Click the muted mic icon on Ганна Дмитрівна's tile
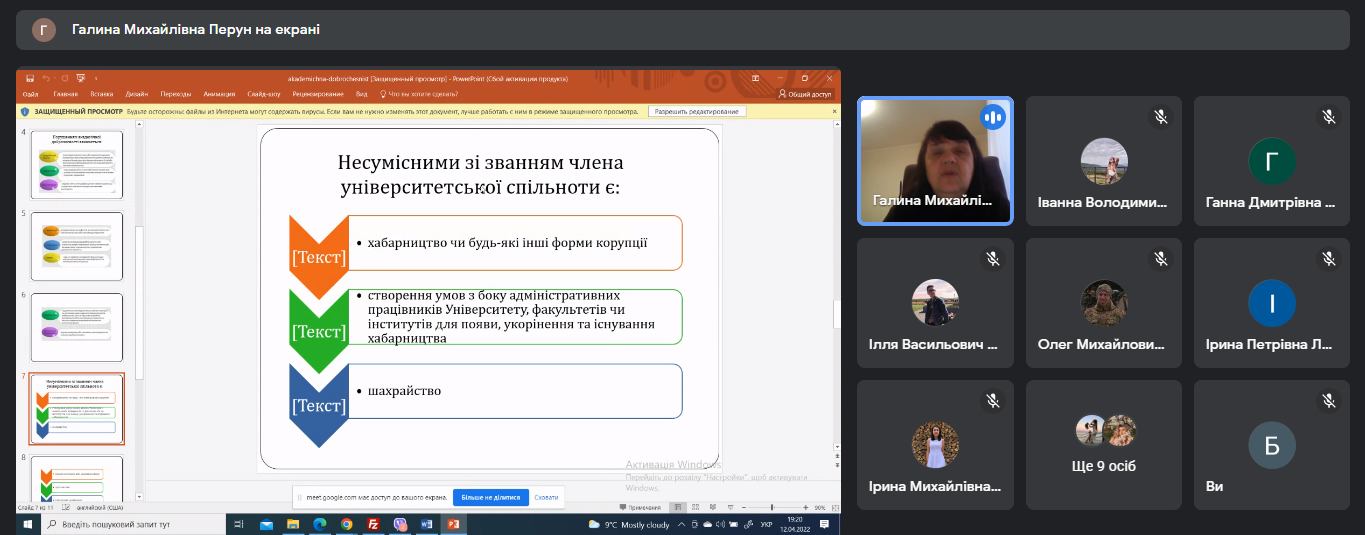This screenshot has height=535, width=1365. click(1329, 117)
